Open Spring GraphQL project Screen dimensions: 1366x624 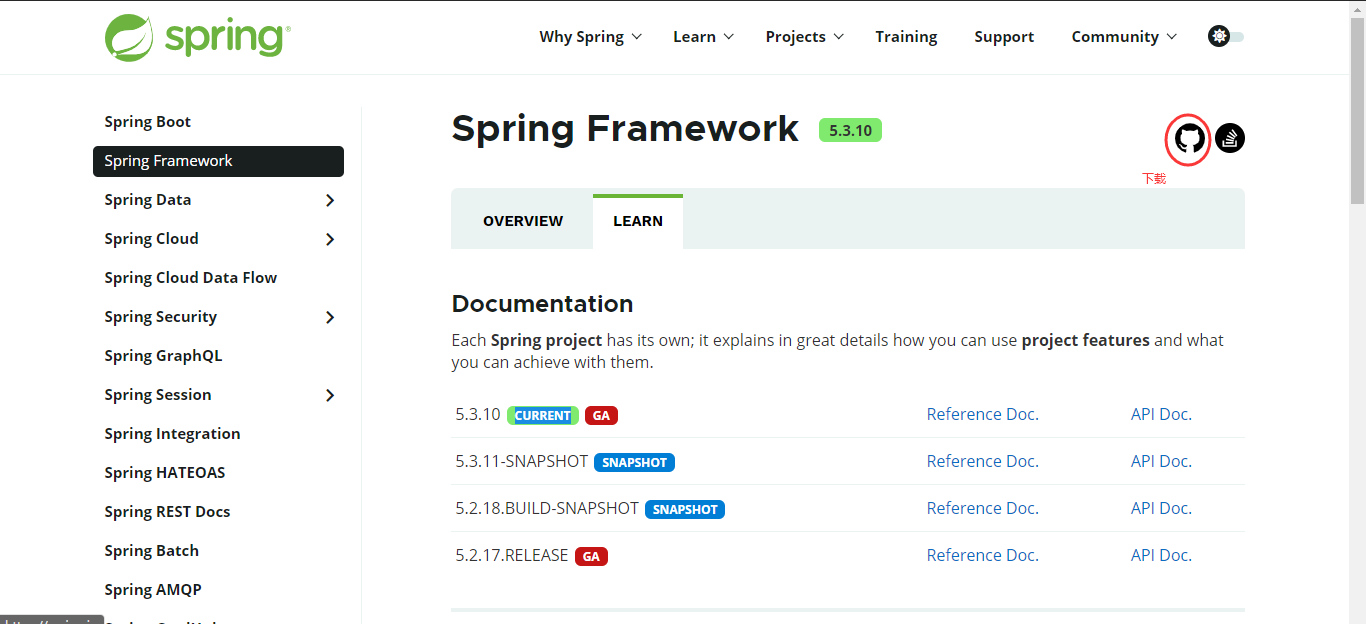163,356
